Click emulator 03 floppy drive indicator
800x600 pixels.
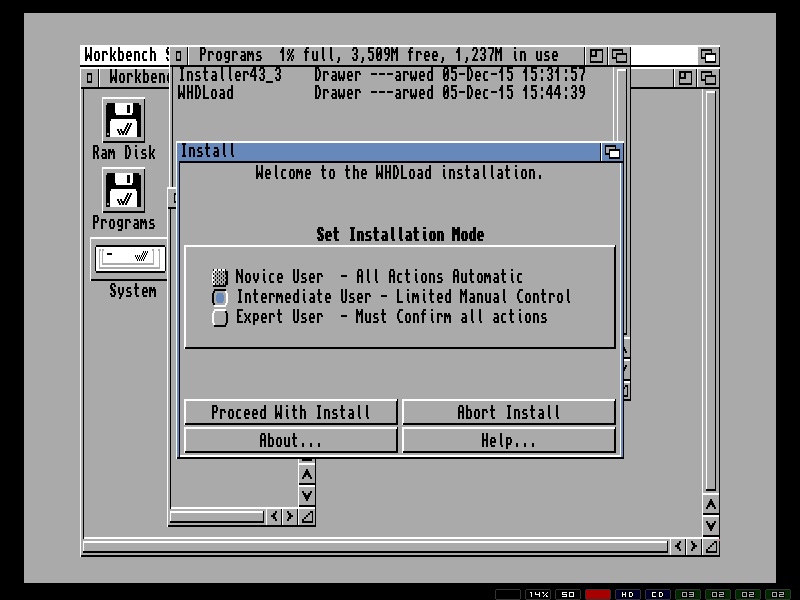click(x=688, y=594)
